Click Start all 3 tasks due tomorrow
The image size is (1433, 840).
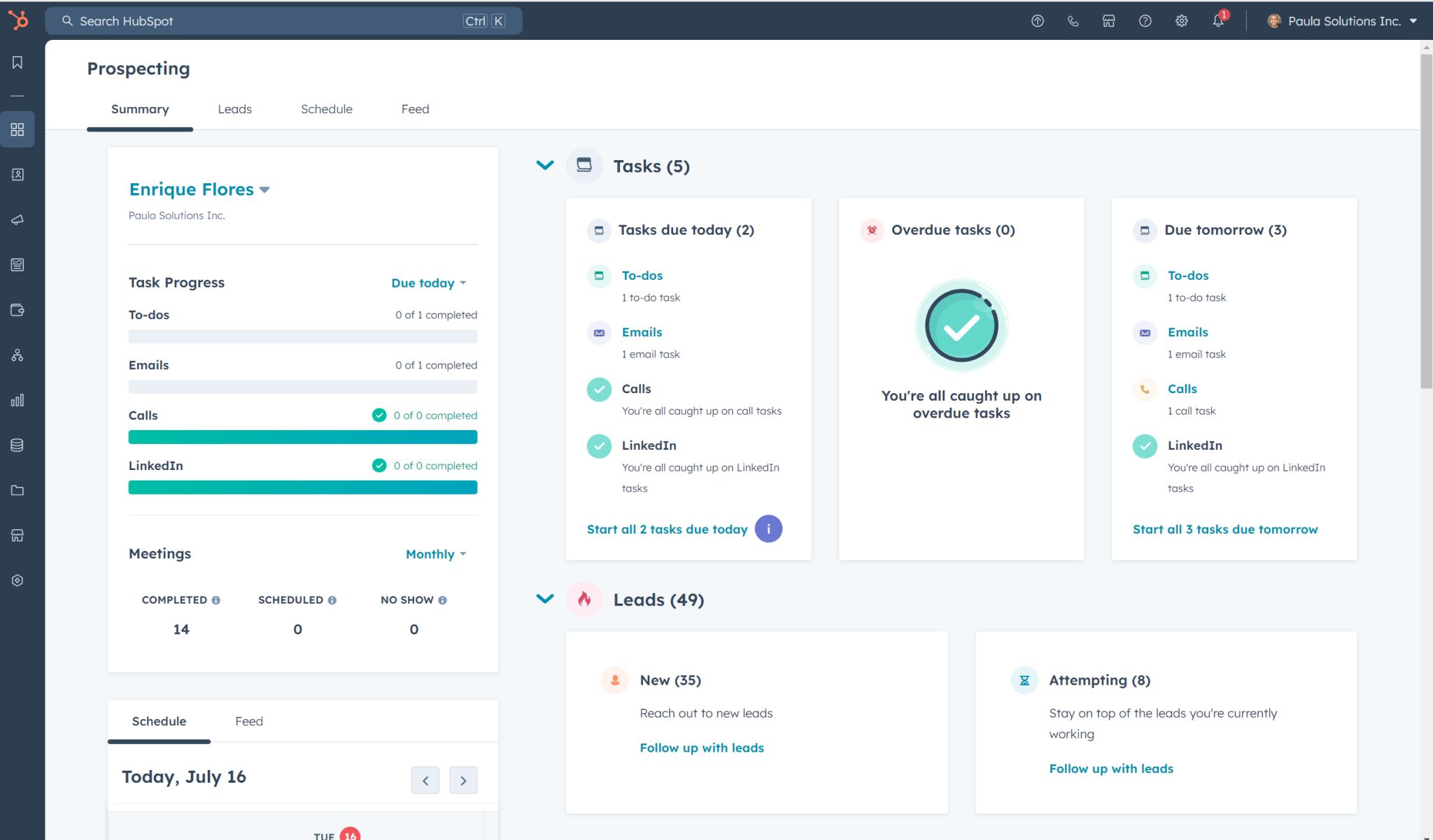tap(1224, 529)
